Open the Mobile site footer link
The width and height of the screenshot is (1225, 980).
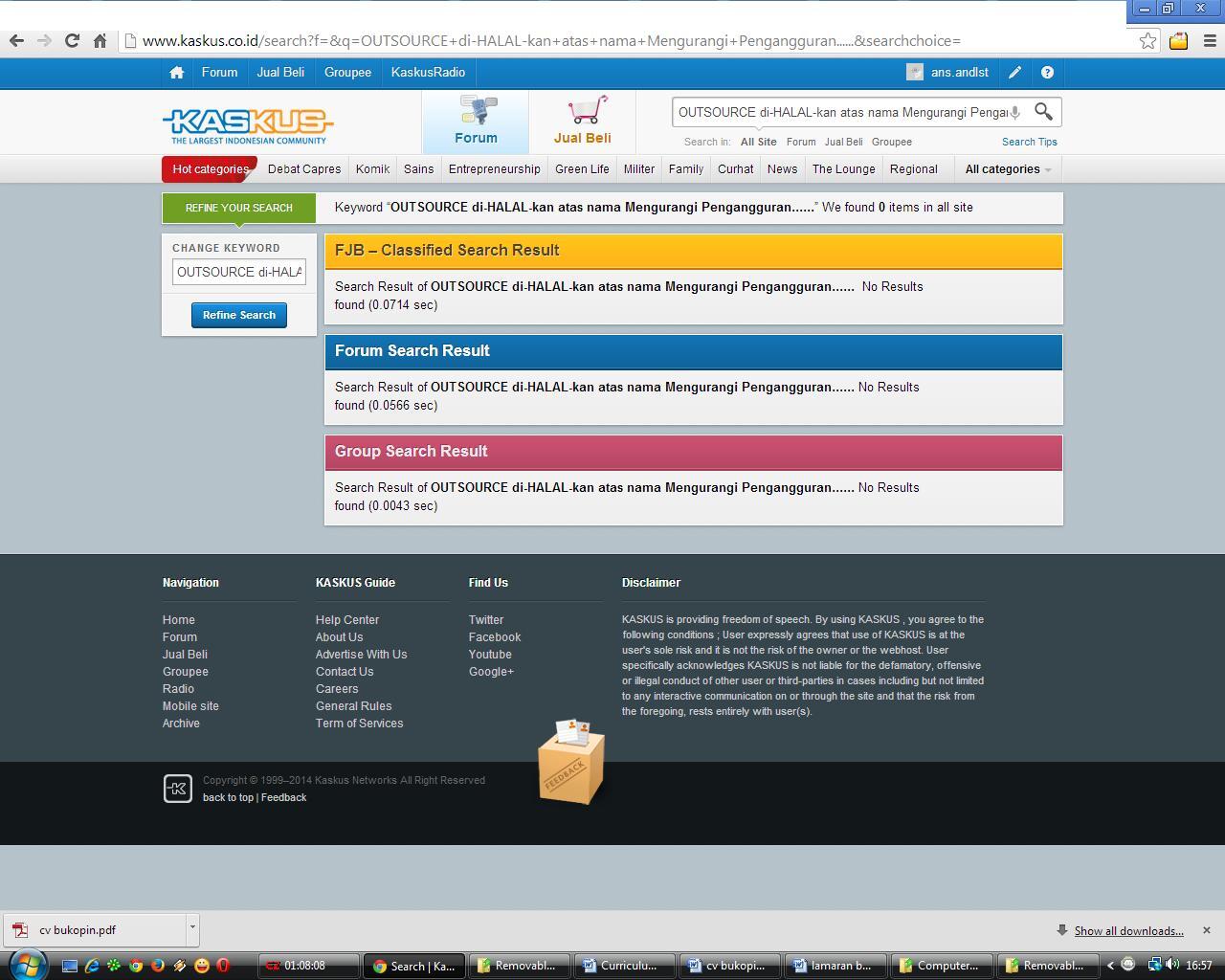coord(190,706)
